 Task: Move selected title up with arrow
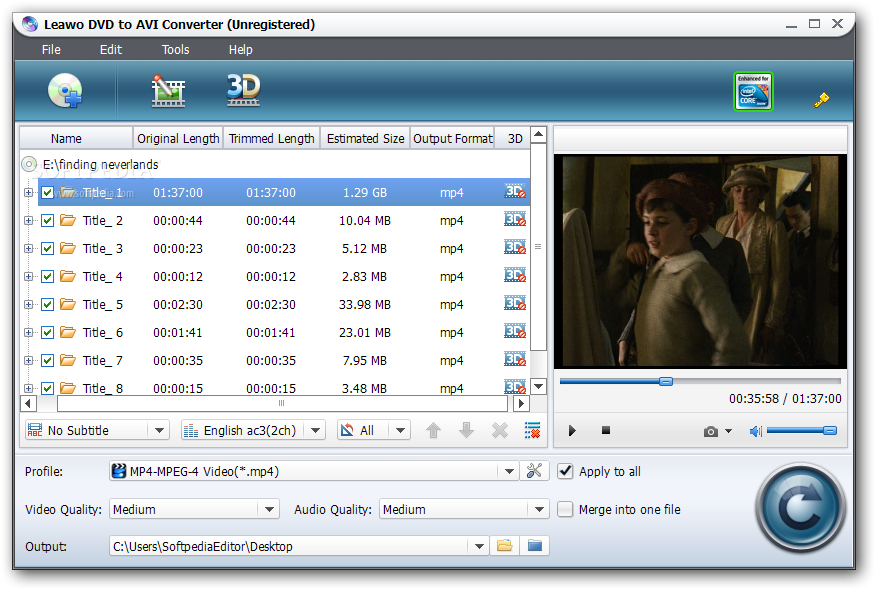(x=433, y=430)
